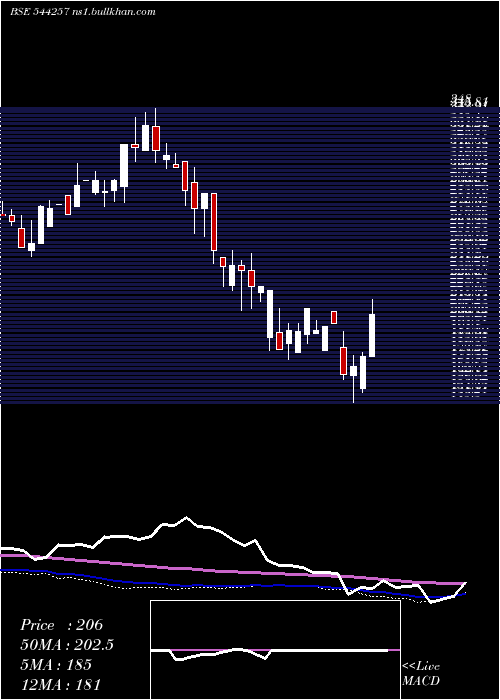The height and width of the screenshot is (700, 500).
Task: Click the '<<Live MACD' label
Action: [x=421, y=673]
